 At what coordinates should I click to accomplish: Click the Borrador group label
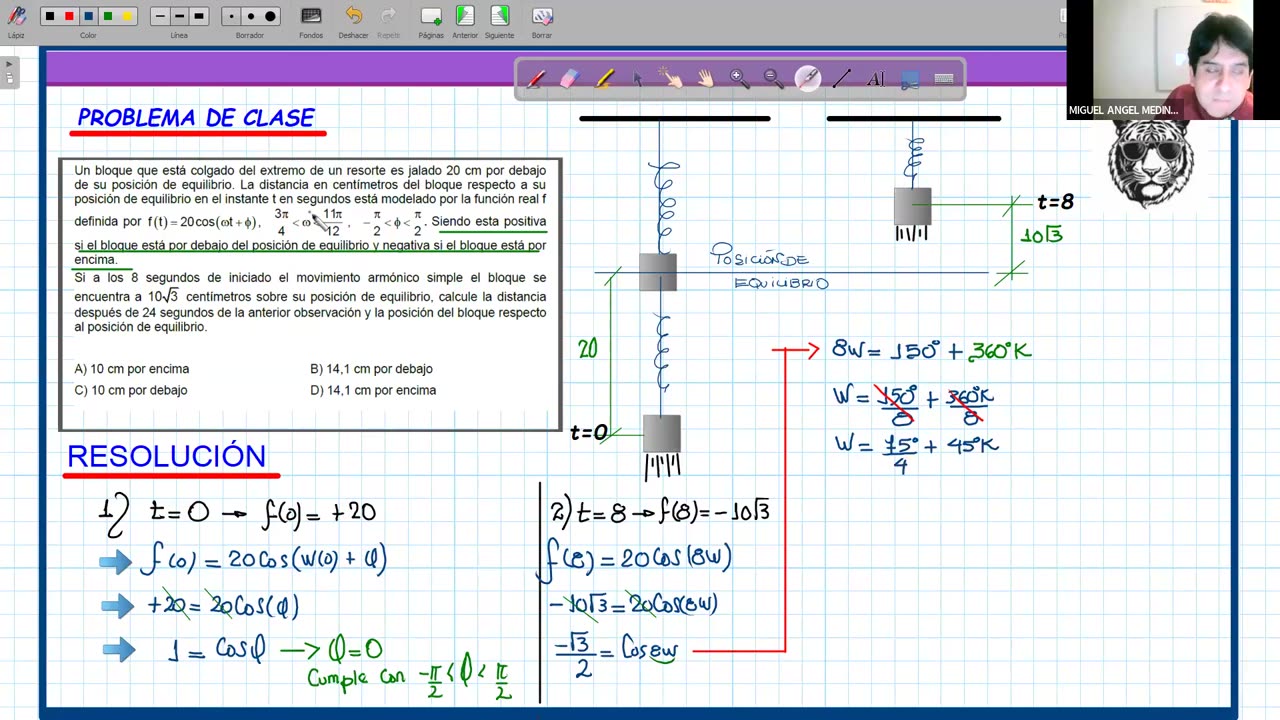click(250, 36)
